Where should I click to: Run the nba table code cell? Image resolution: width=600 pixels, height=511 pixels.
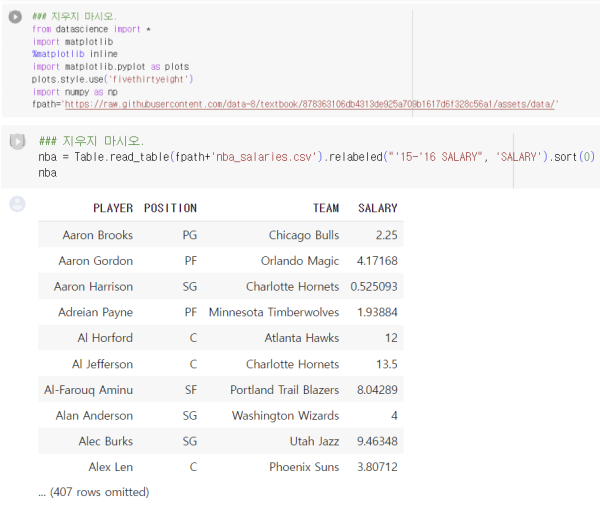click(x=17, y=141)
